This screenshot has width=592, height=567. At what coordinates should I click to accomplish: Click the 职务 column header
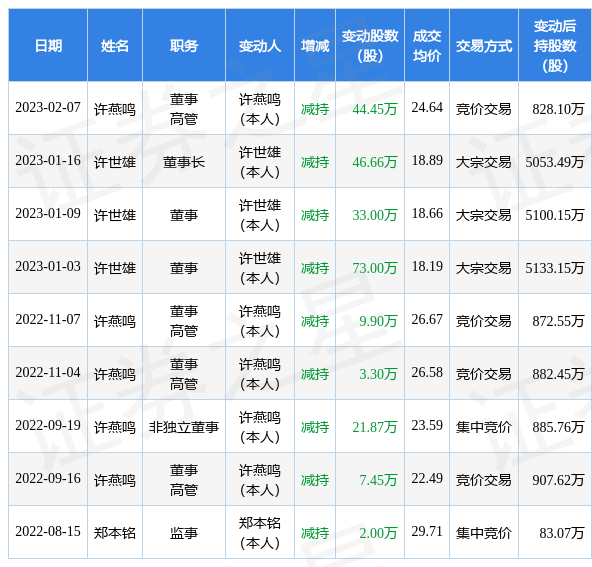coord(184,46)
